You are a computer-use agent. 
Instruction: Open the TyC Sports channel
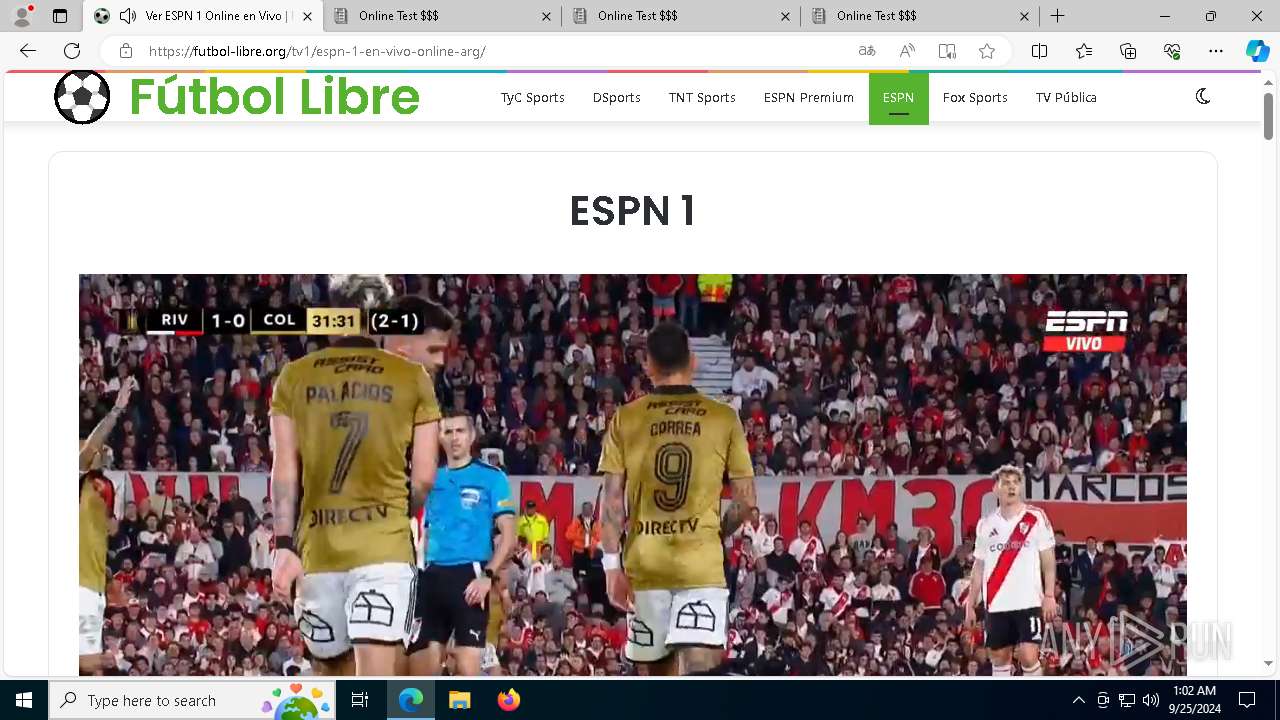click(533, 97)
